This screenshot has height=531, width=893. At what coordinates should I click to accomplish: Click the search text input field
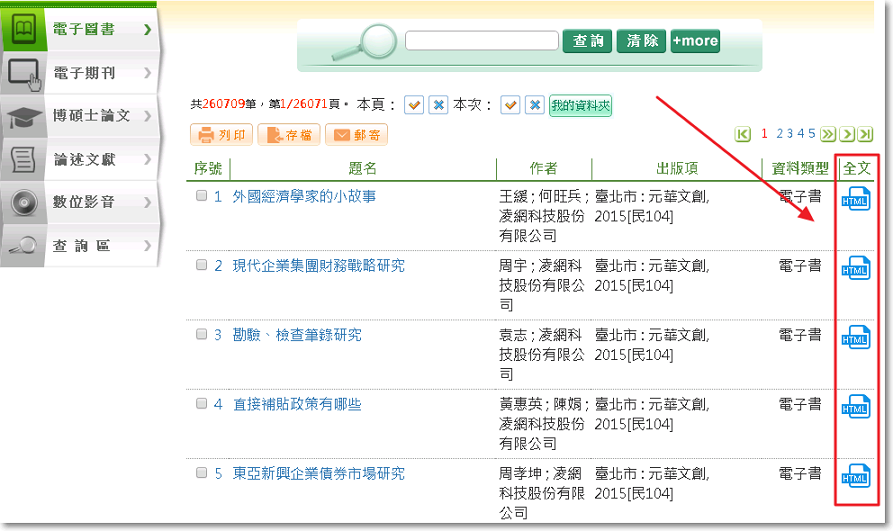(481, 41)
